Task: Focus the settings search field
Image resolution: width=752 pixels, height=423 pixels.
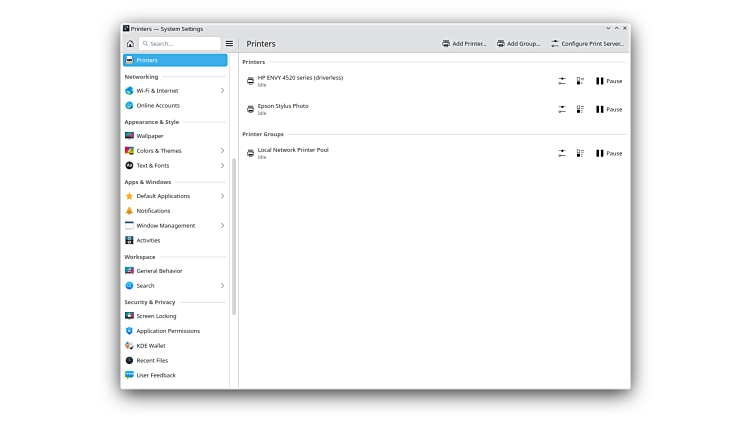Action: 182,44
